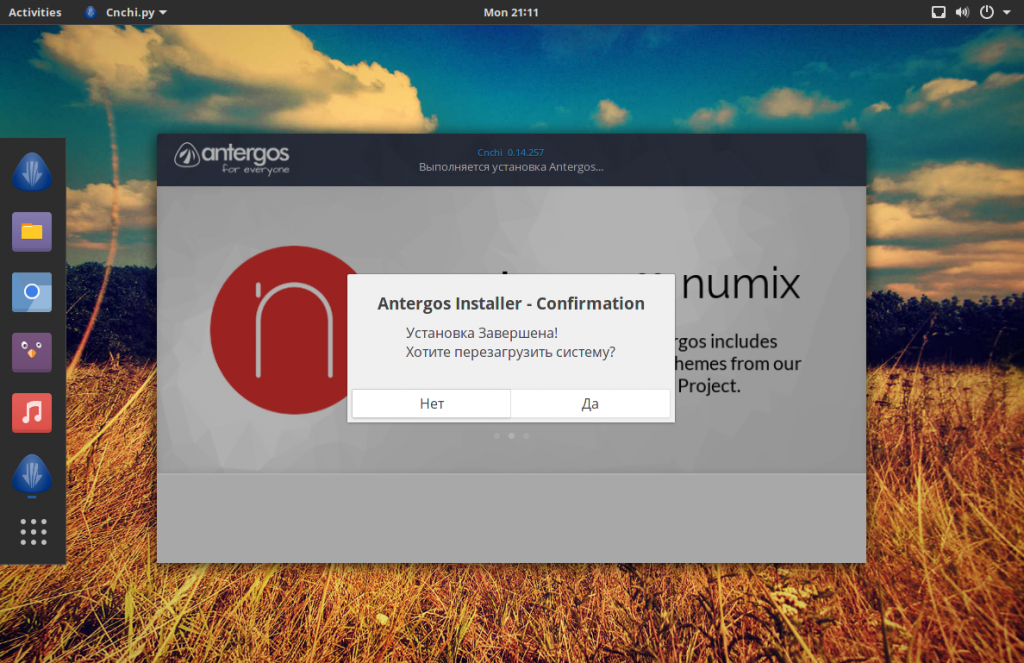Open the purple owl chat app
This screenshot has width=1024, height=663.
point(32,352)
